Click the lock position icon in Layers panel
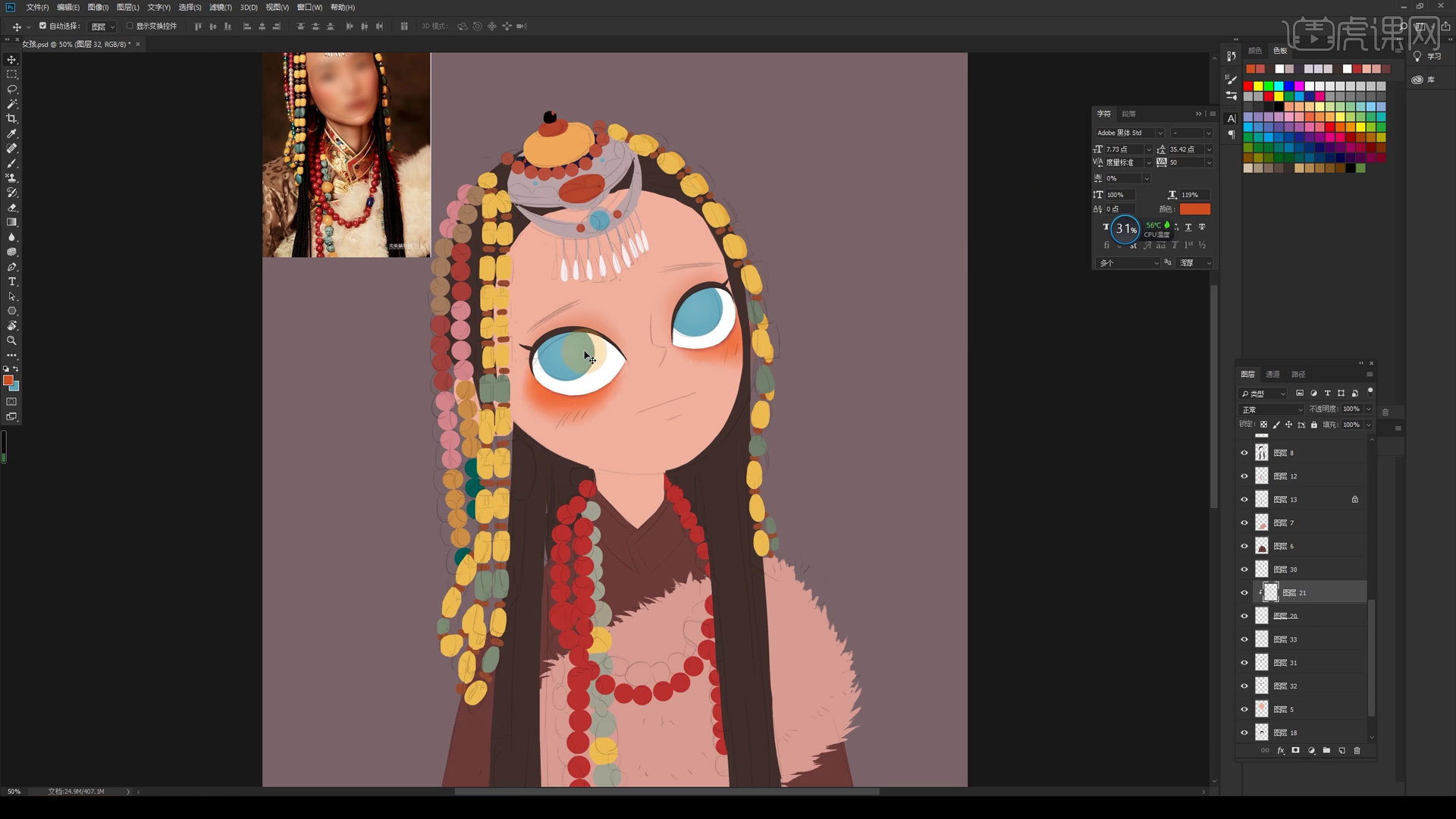The image size is (1456, 819). tap(1288, 425)
